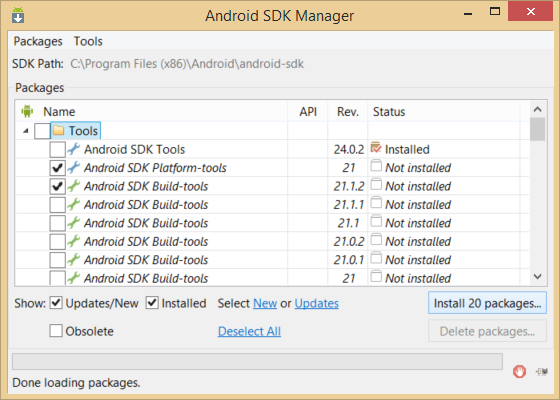Toggle the Updates/New show checkbox
This screenshot has height=400, width=560.
[x=56, y=303]
